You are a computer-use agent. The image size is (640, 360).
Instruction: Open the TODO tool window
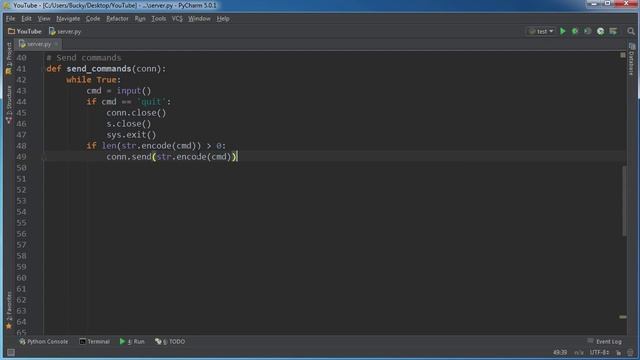170,341
